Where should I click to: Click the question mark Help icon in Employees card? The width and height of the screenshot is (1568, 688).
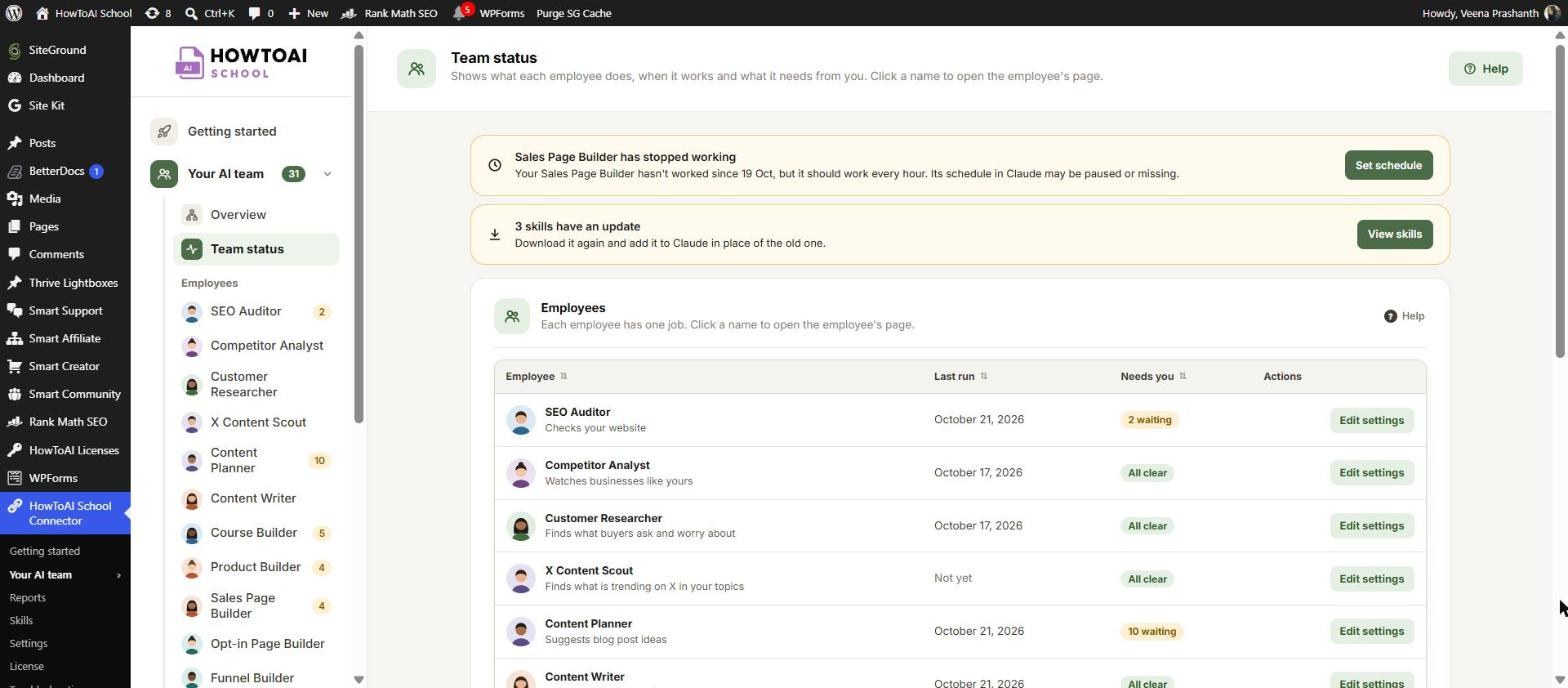click(x=1390, y=316)
